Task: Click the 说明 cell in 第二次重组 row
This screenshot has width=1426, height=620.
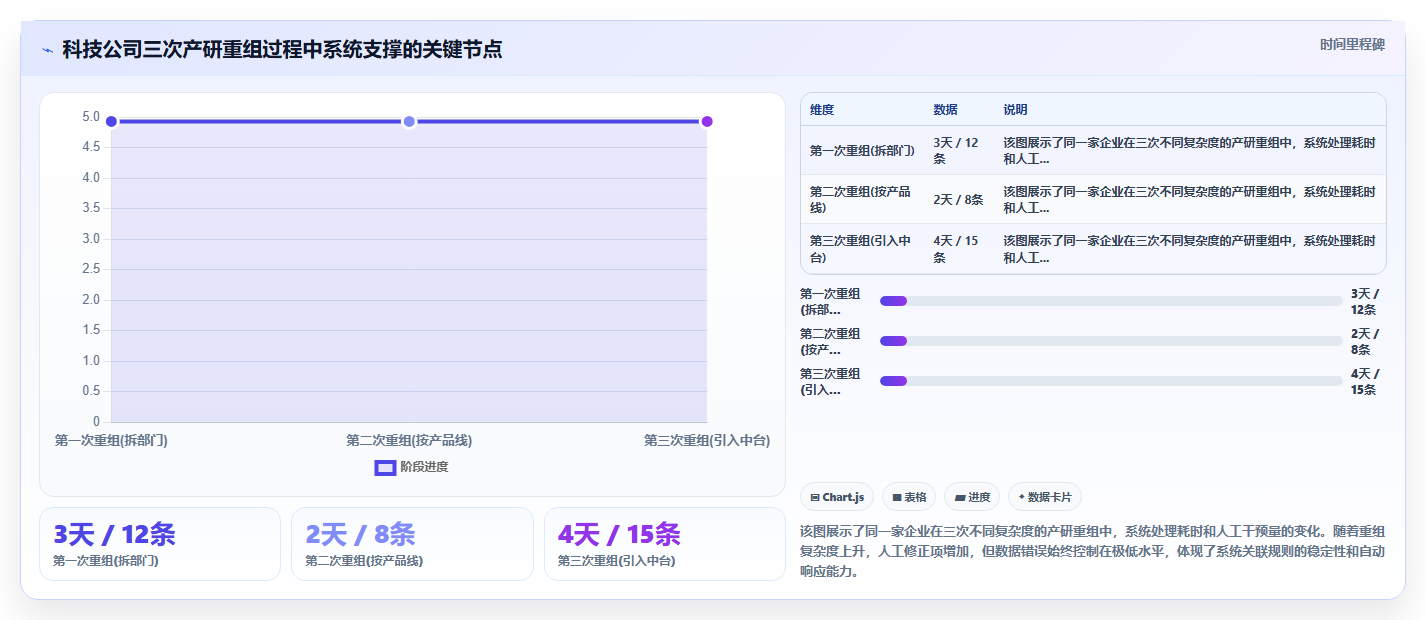Action: tap(1189, 200)
